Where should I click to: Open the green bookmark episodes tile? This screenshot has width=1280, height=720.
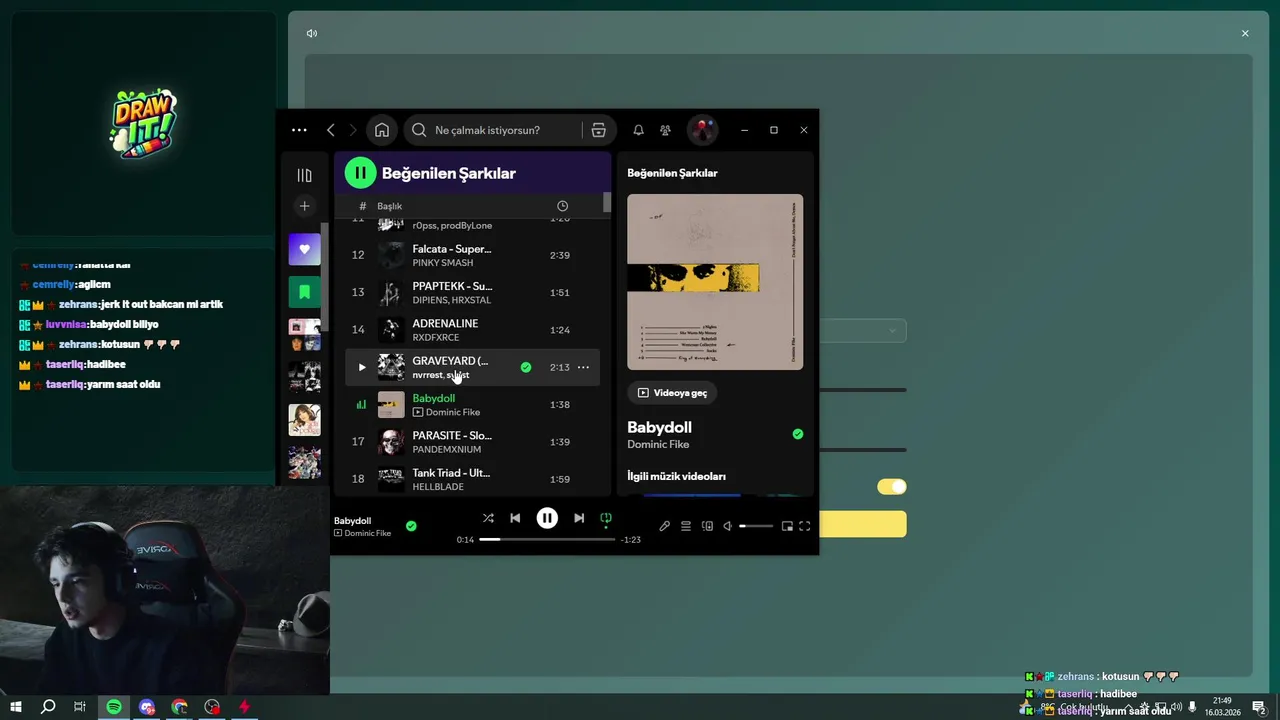pyautogui.click(x=305, y=292)
